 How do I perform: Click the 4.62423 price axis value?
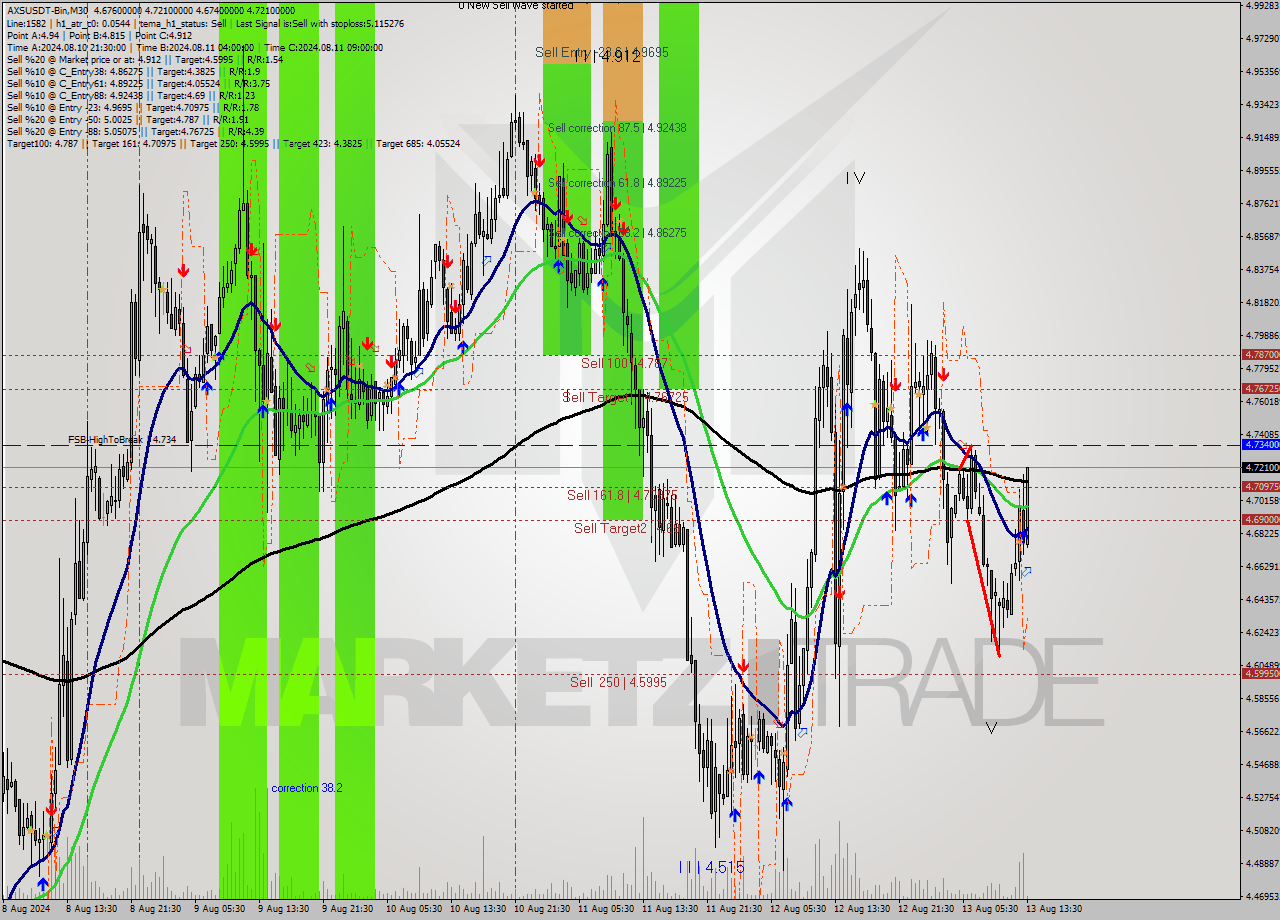click(1262, 632)
